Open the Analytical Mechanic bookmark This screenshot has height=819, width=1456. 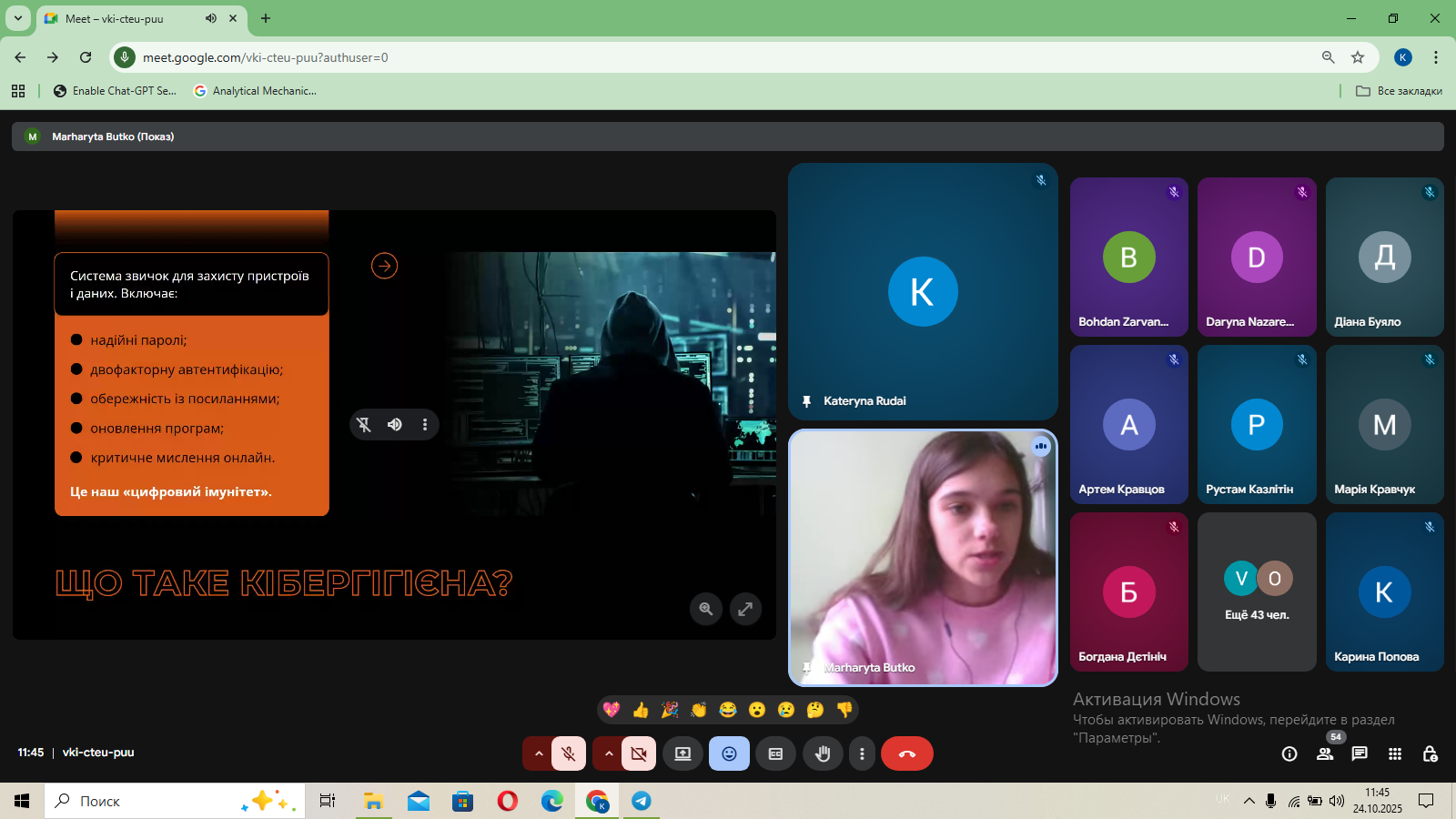point(256,91)
